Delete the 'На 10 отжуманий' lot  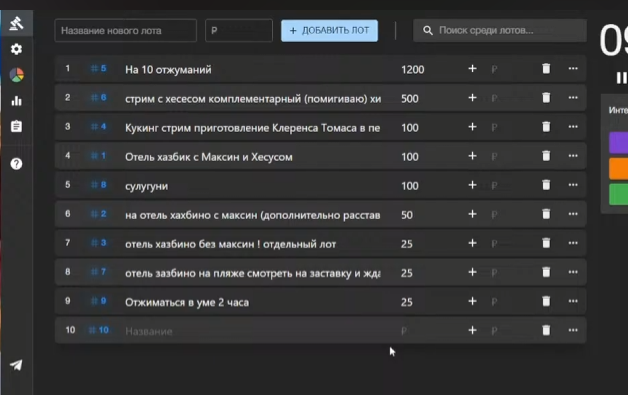click(x=546, y=69)
